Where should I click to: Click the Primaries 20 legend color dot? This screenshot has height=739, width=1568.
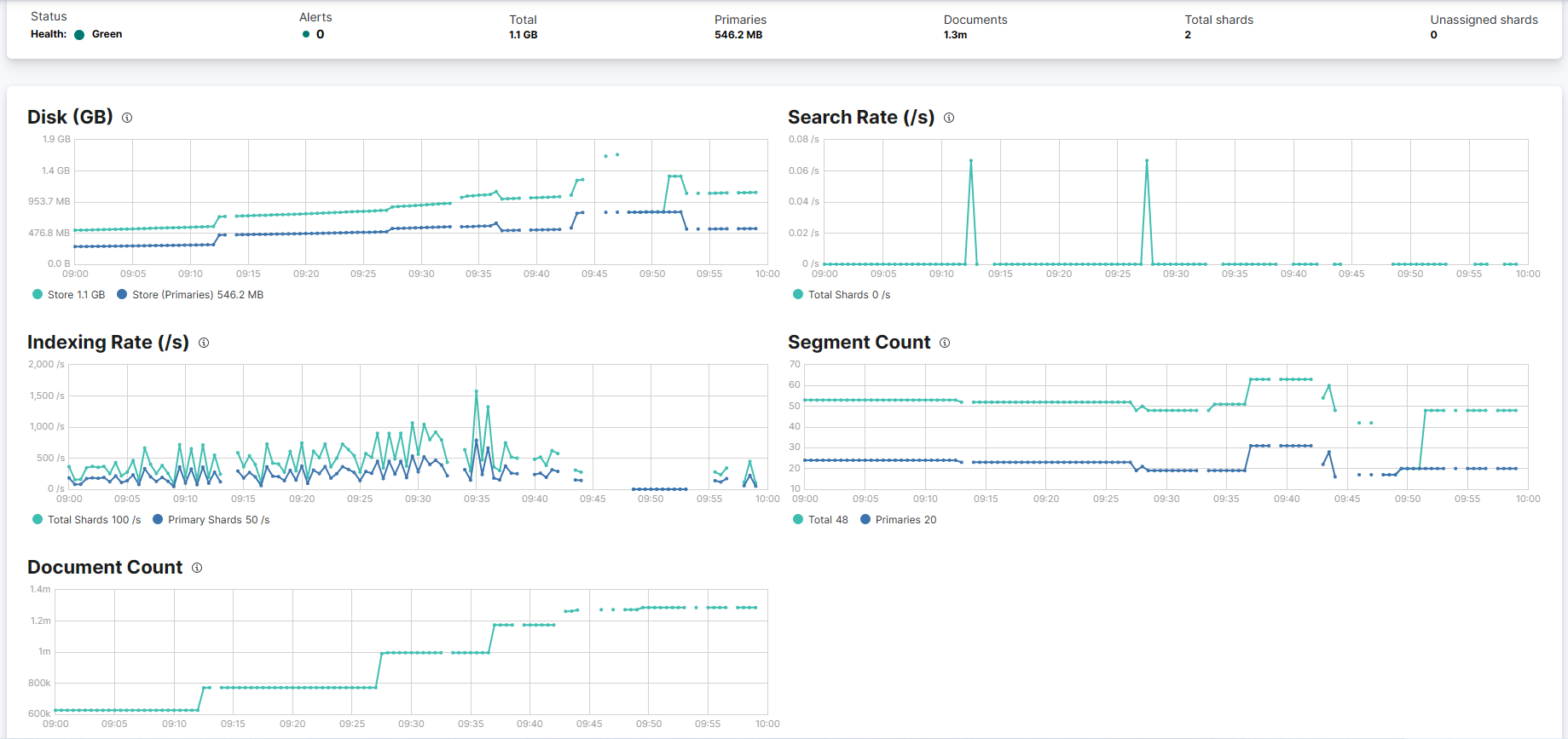[865, 519]
